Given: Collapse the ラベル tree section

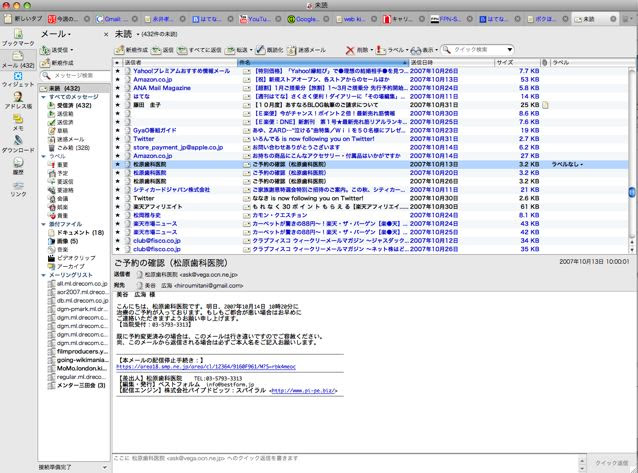Looking at the screenshot, I should [44, 156].
